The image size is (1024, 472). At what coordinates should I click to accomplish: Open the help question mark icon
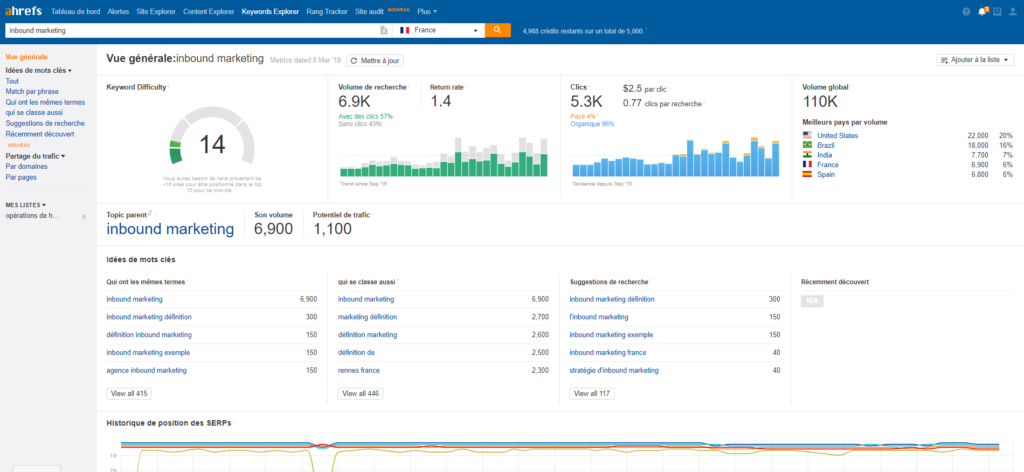pos(966,11)
